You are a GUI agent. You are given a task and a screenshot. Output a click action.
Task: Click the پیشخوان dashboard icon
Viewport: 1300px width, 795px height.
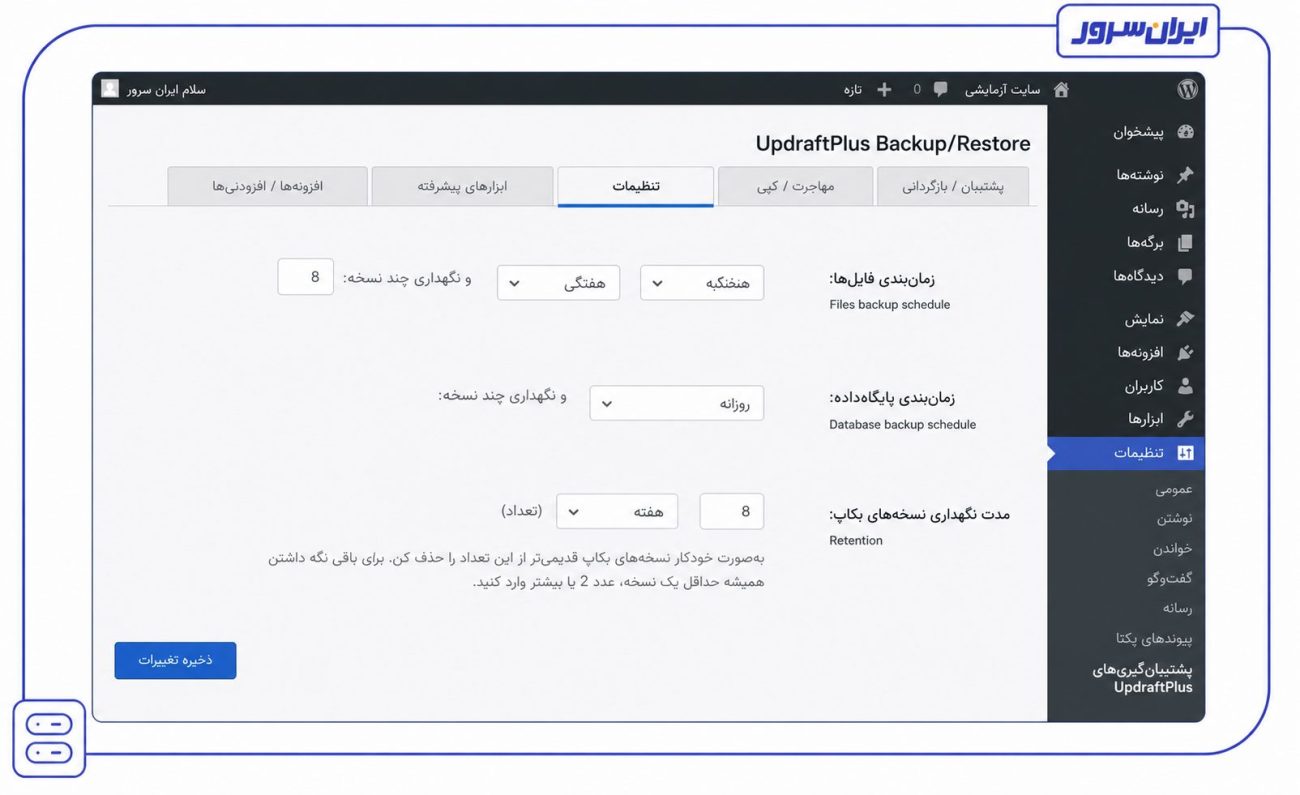point(1186,132)
